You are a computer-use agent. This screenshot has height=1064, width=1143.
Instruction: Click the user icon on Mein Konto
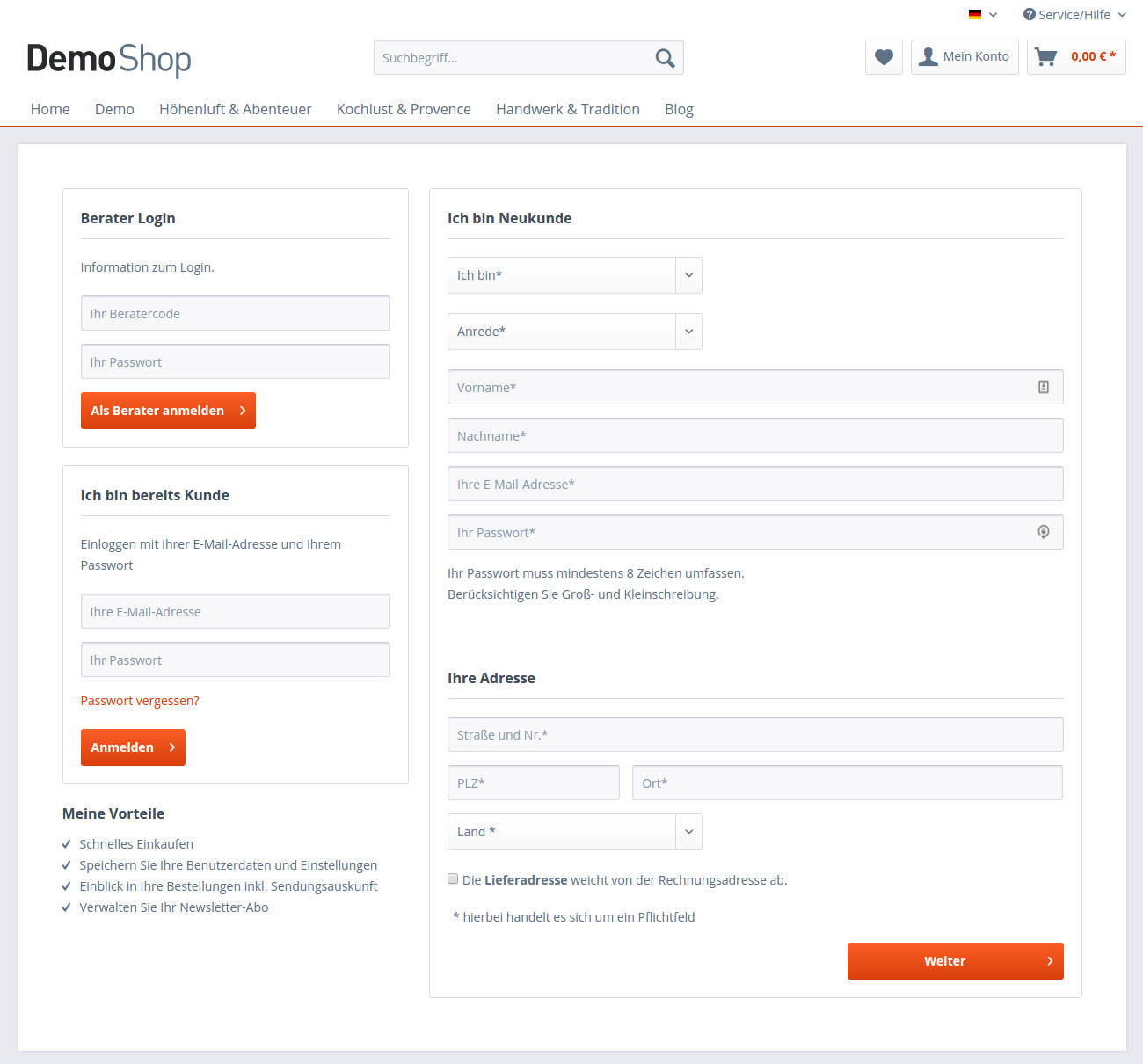coord(928,56)
